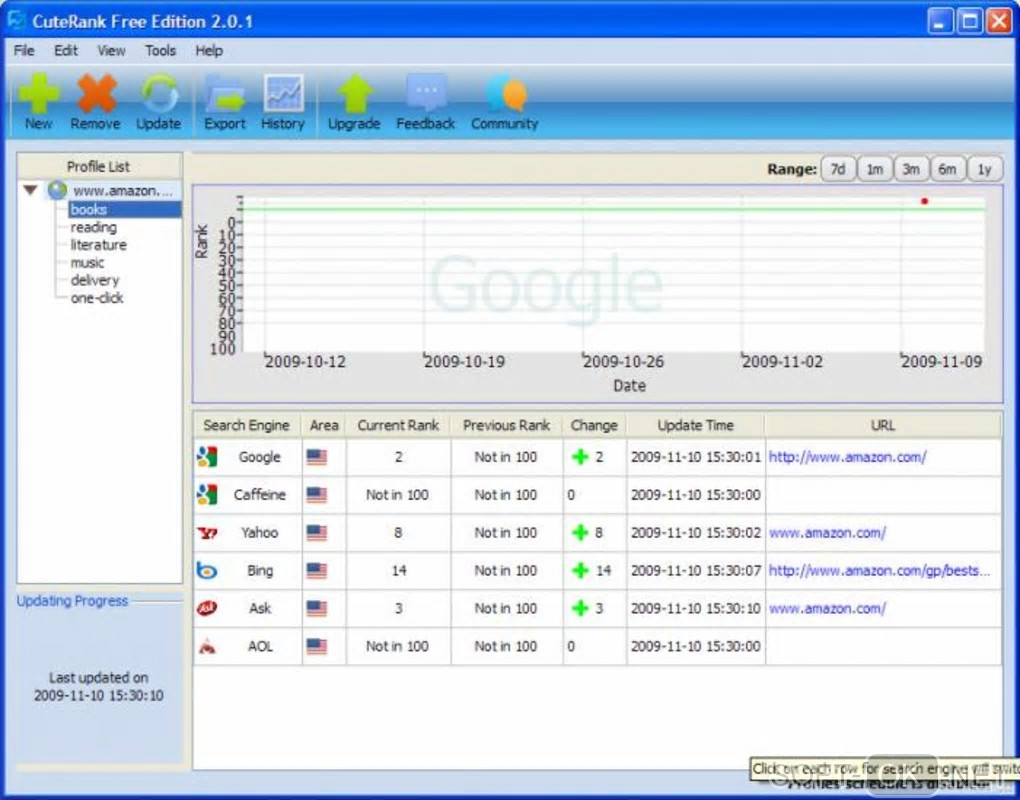Click the Bing logo icon
This screenshot has width=1020, height=800.
click(x=207, y=570)
